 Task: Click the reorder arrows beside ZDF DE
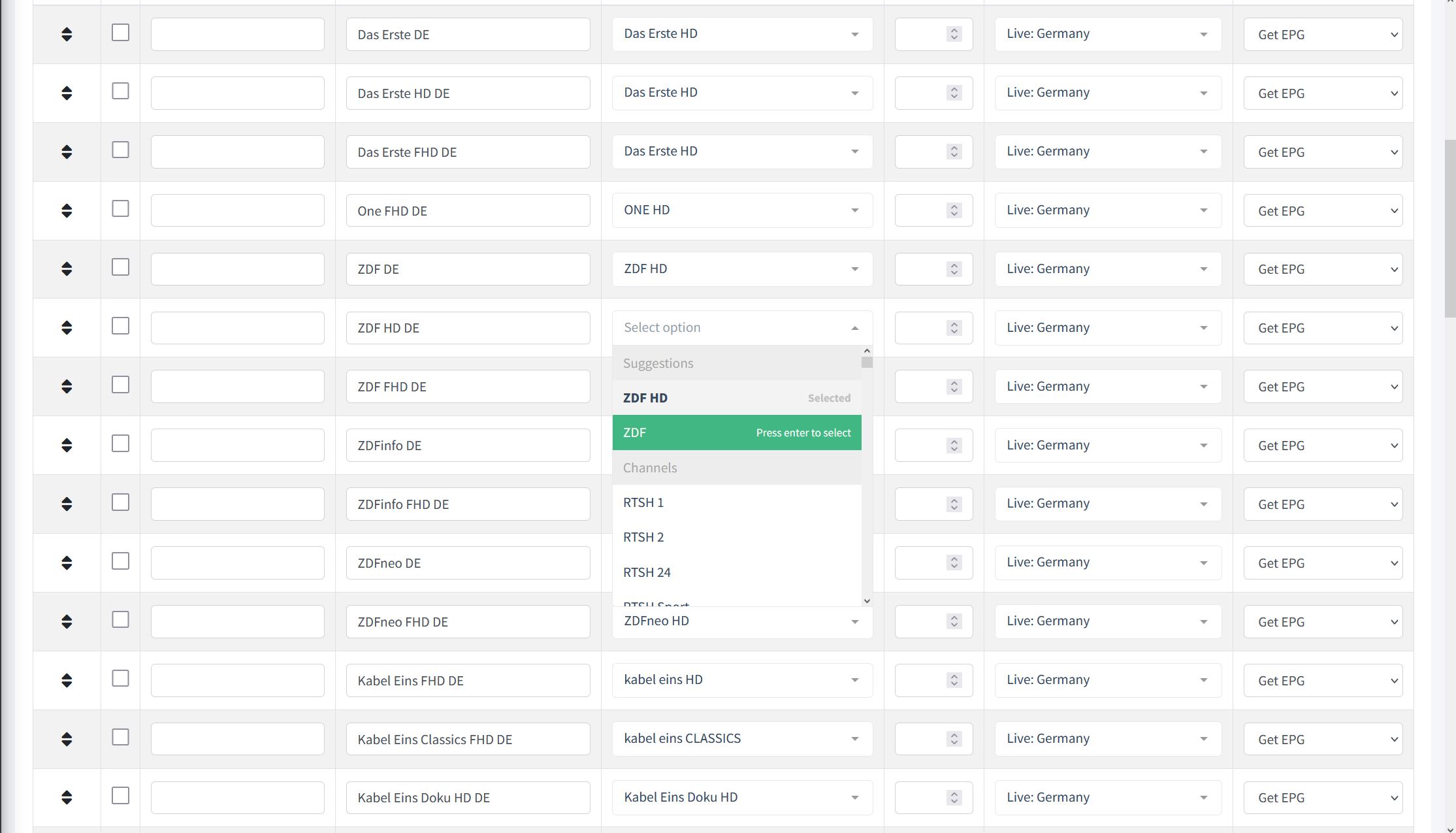67,269
